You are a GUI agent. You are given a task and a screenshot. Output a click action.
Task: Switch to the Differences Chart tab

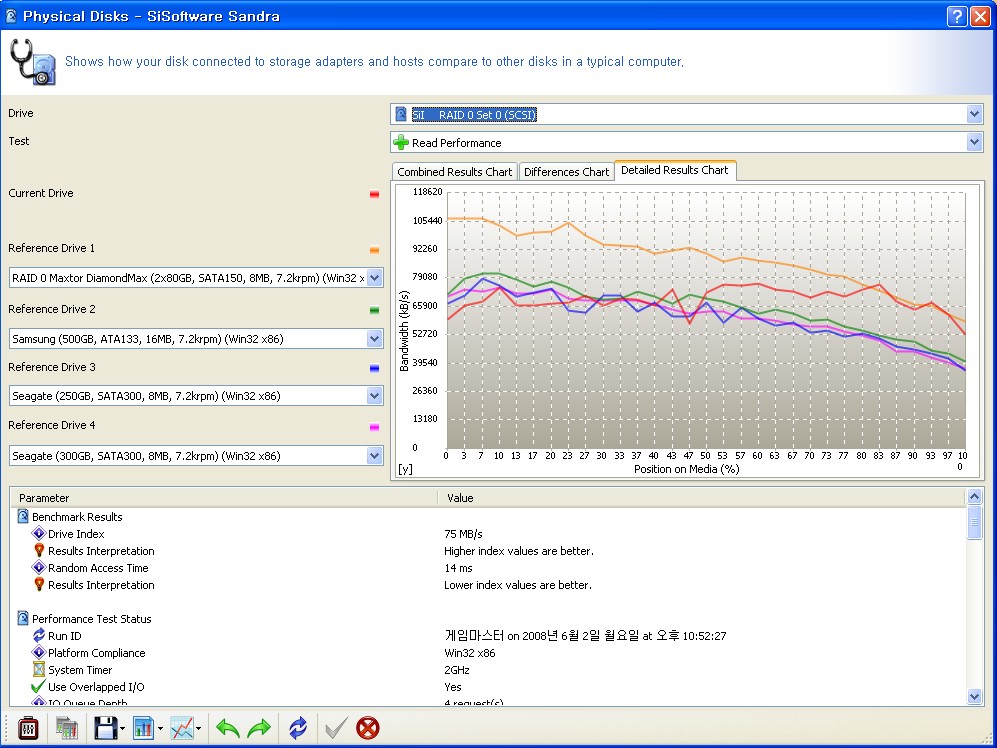(x=566, y=172)
